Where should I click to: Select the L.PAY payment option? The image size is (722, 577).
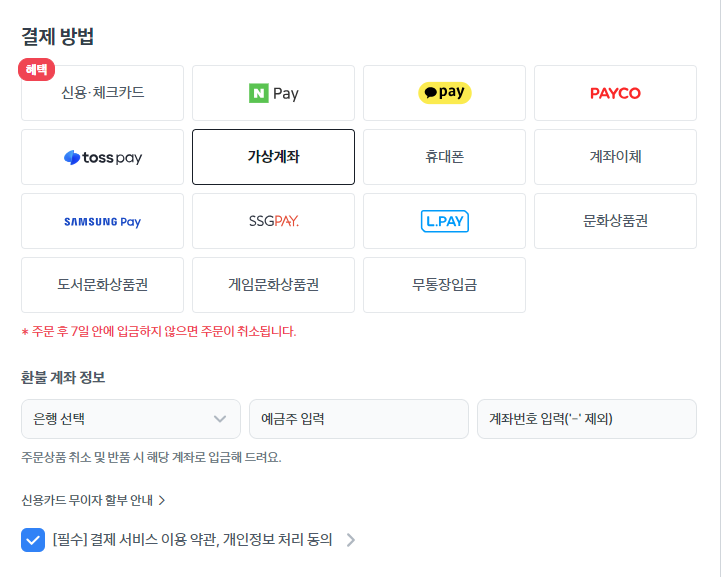coord(444,221)
